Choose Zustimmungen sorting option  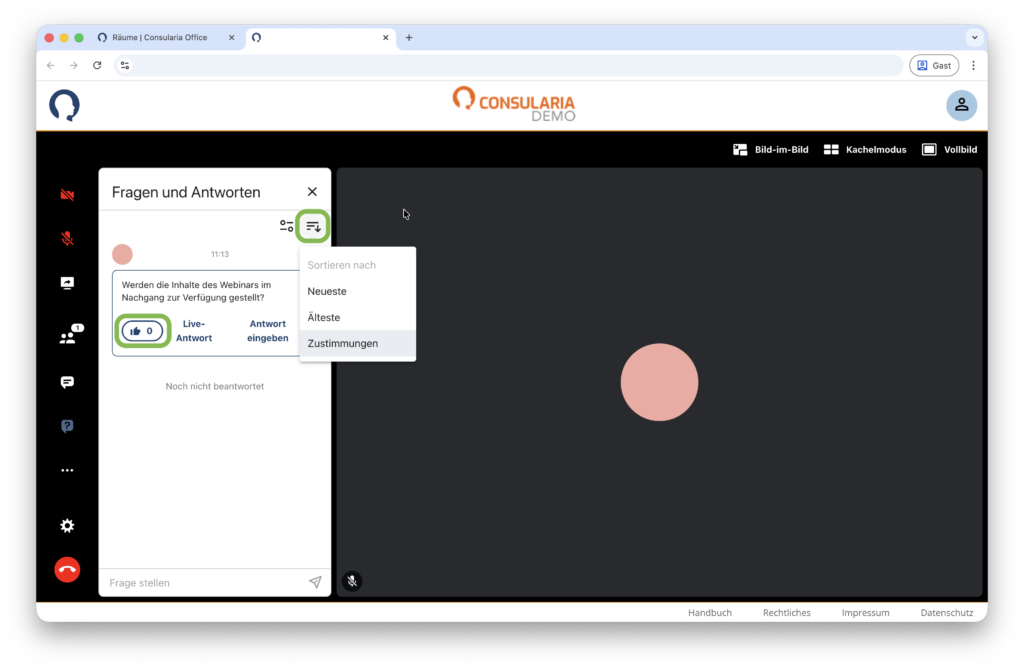click(343, 343)
